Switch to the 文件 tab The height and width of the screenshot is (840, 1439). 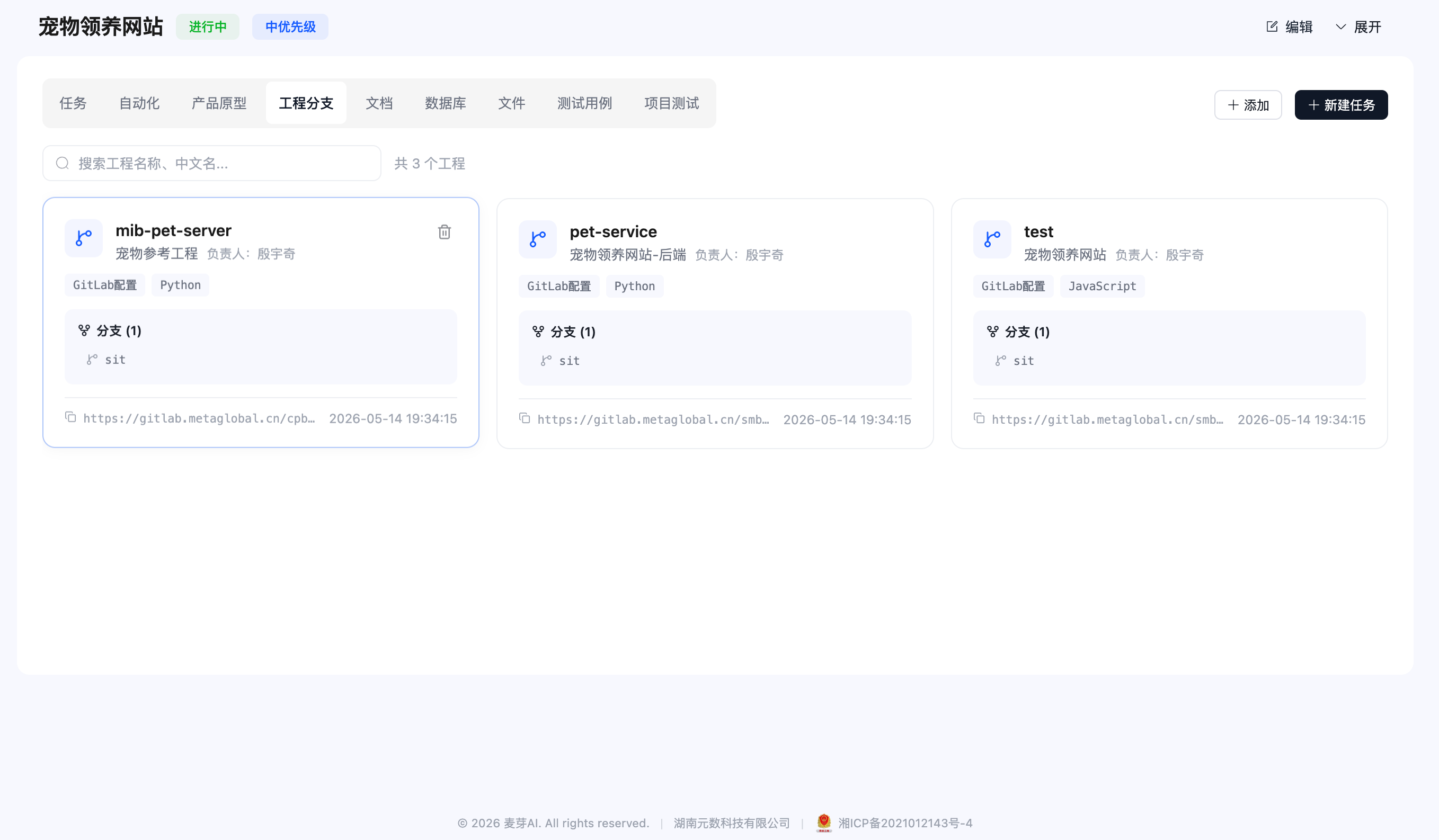pos(512,103)
